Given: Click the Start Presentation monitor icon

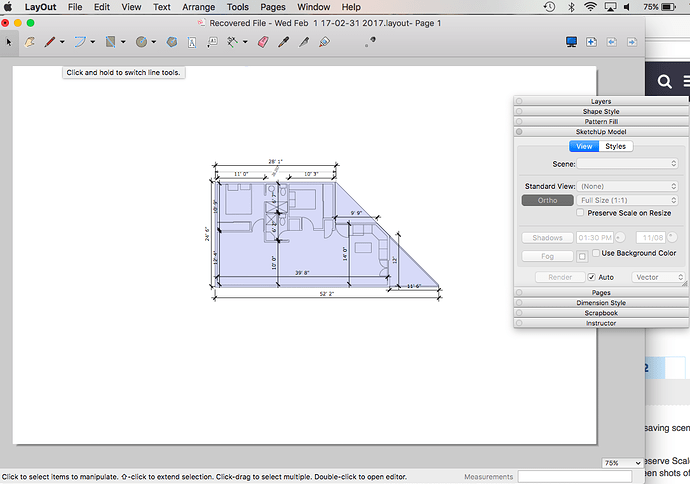Looking at the screenshot, I should tap(572, 42).
